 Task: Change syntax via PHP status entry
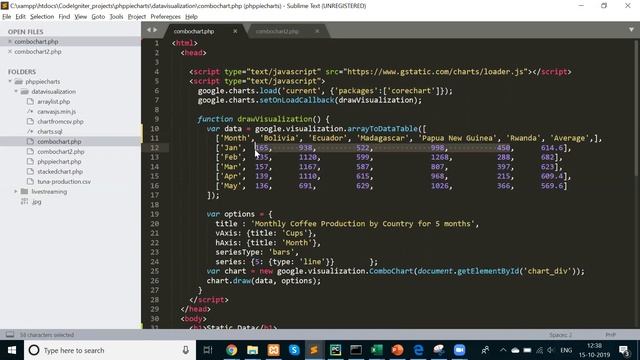click(610, 335)
